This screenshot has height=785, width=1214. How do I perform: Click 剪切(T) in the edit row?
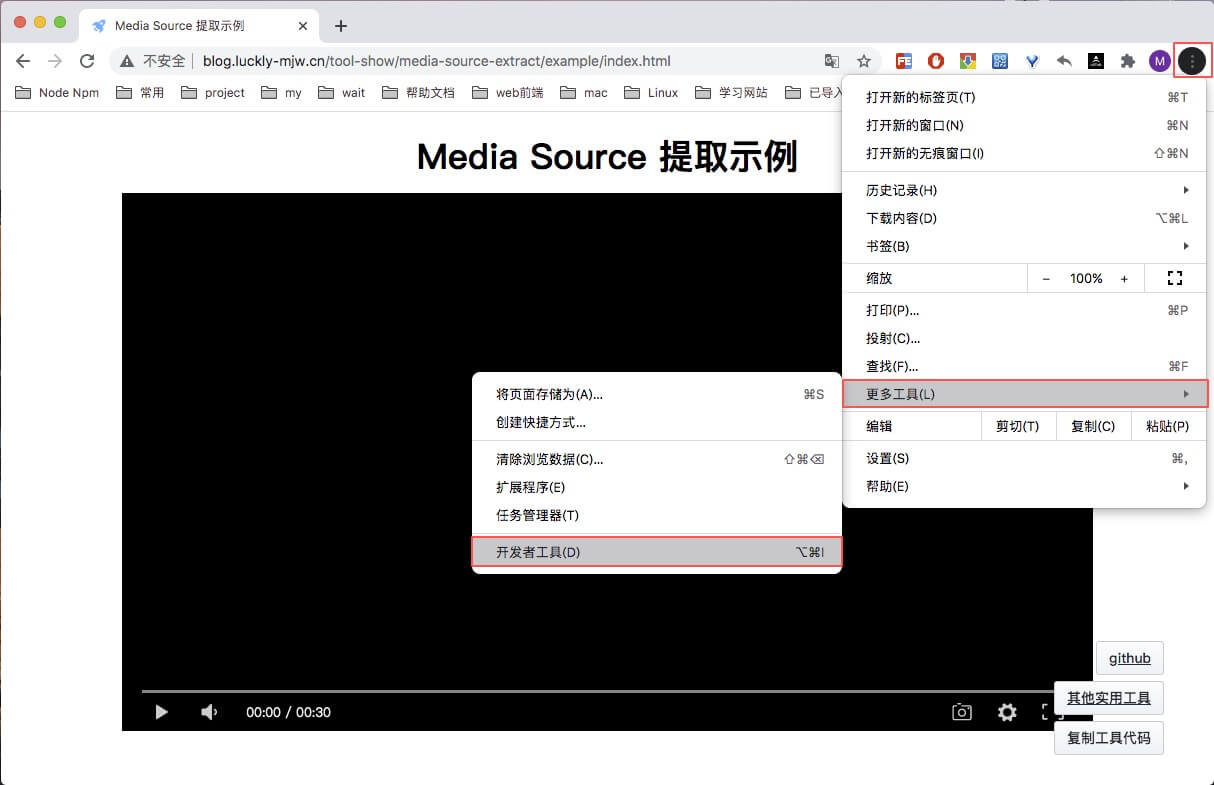[1018, 426]
